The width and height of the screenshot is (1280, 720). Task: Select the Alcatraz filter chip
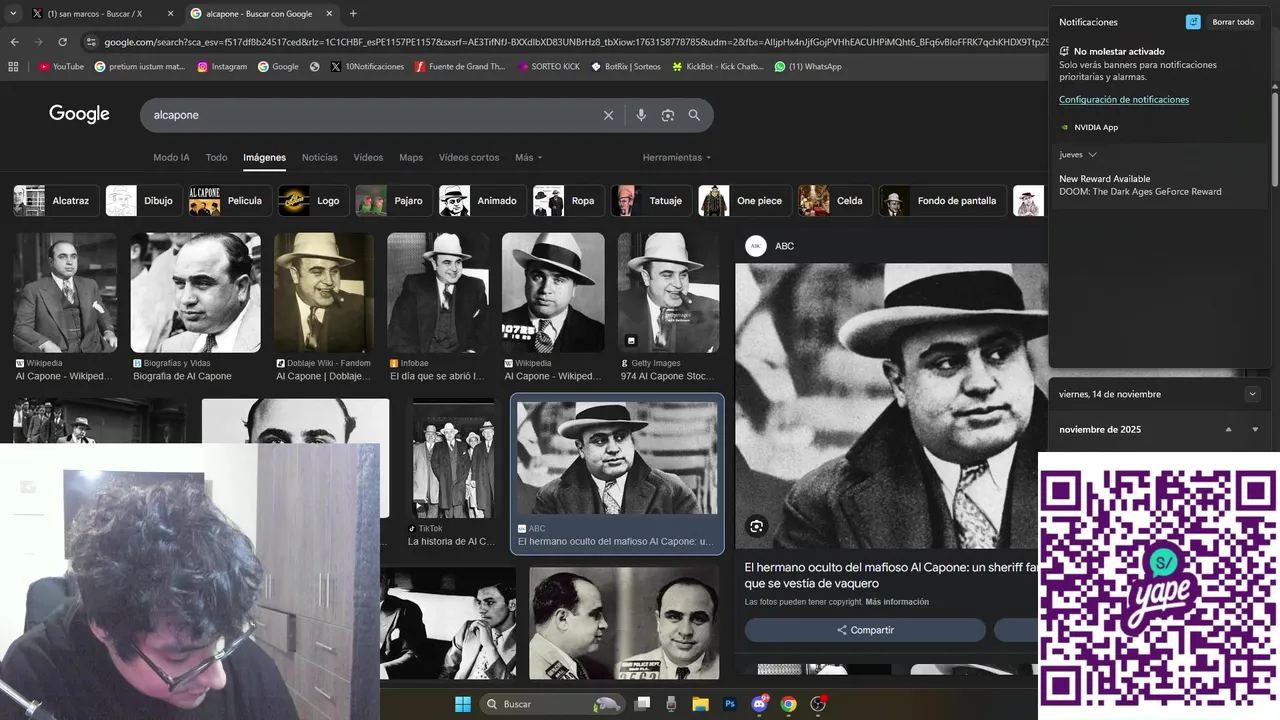pos(55,201)
